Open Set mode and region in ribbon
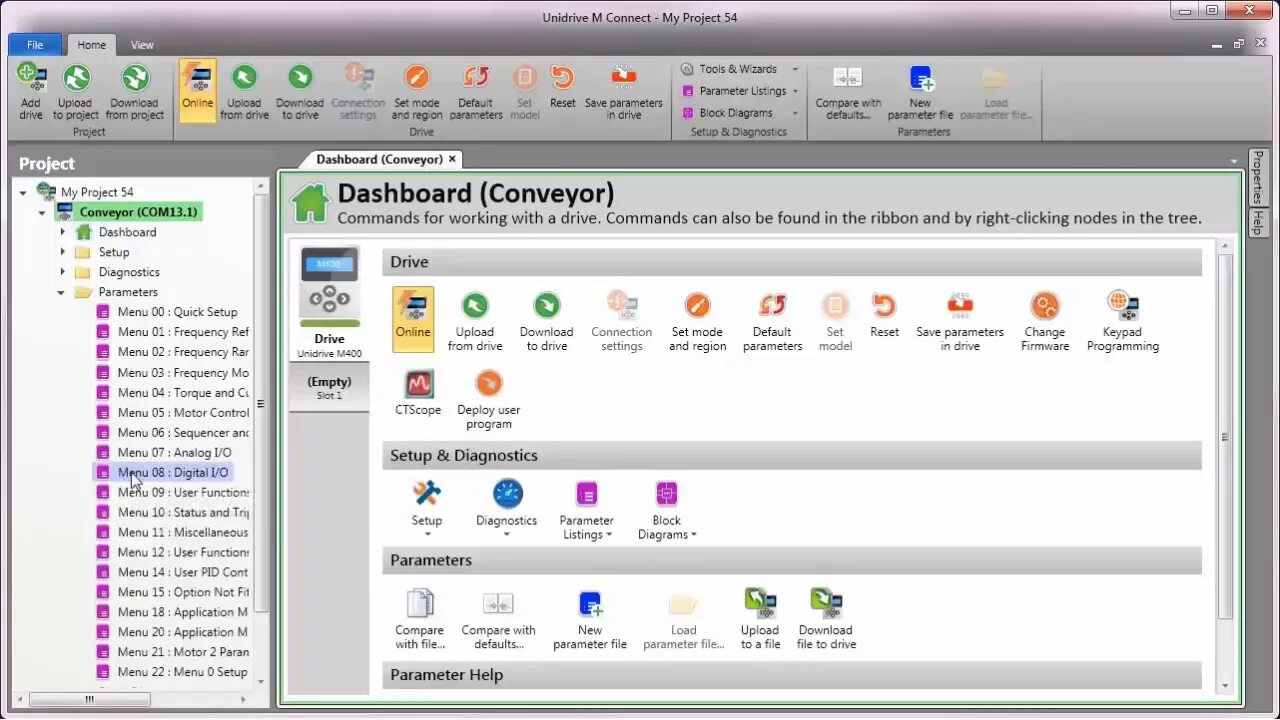The height and width of the screenshot is (720, 1280). tap(417, 92)
